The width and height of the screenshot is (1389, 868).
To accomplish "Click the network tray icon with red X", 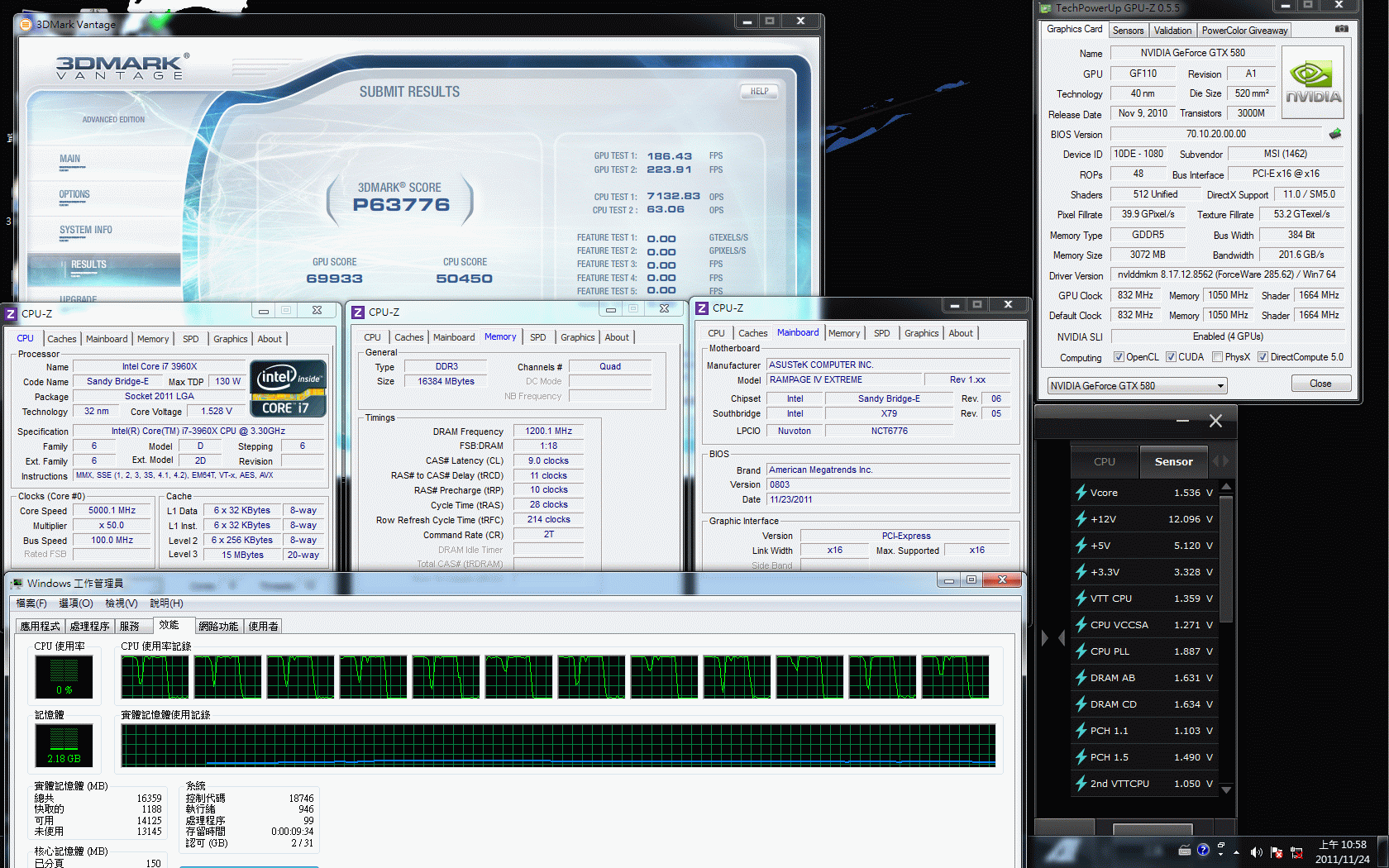I will coord(1296,851).
